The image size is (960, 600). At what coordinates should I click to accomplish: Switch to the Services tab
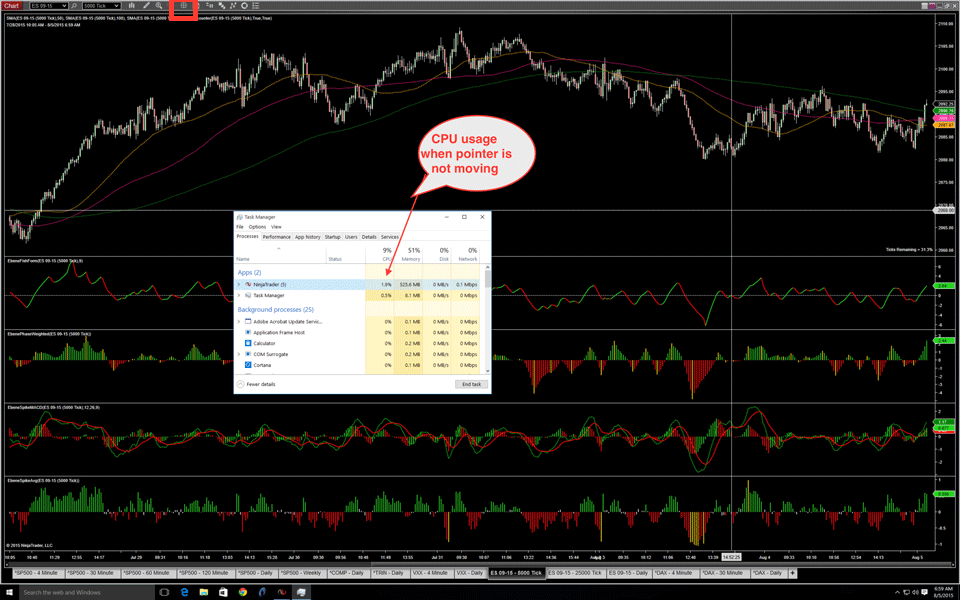pyautogui.click(x=389, y=237)
